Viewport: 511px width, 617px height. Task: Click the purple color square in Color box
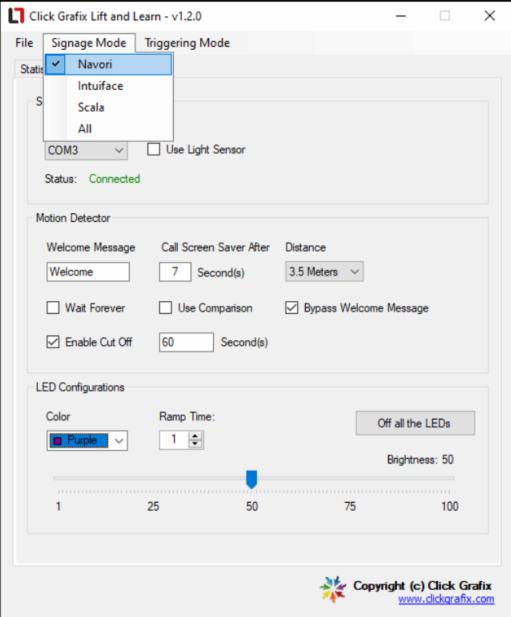[x=57, y=441]
